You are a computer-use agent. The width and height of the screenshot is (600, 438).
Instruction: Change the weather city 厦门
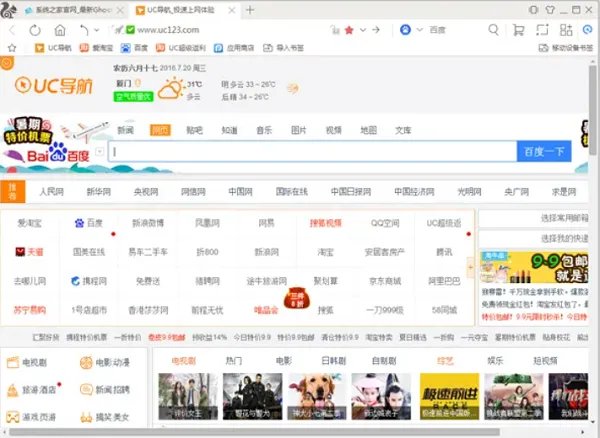[124, 83]
